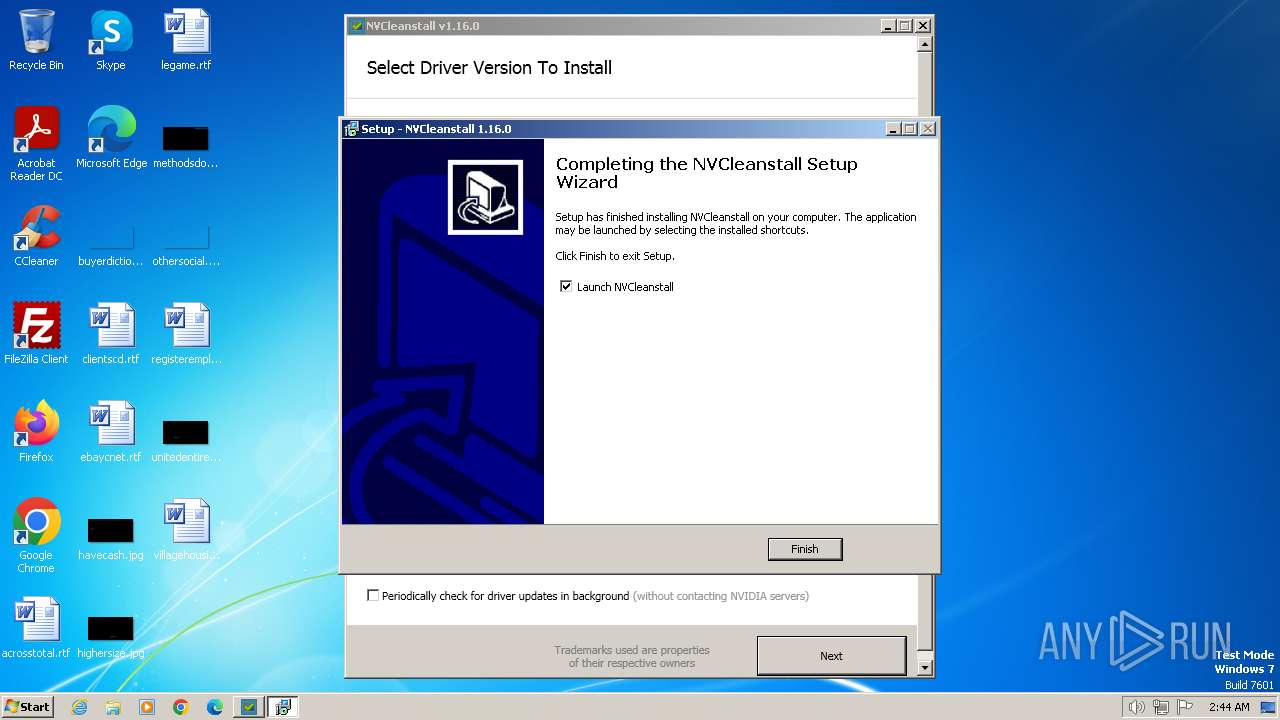1280x720 pixels.
Task: Click Show desktop button at taskbar end
Action: pyautogui.click(x=1270, y=707)
